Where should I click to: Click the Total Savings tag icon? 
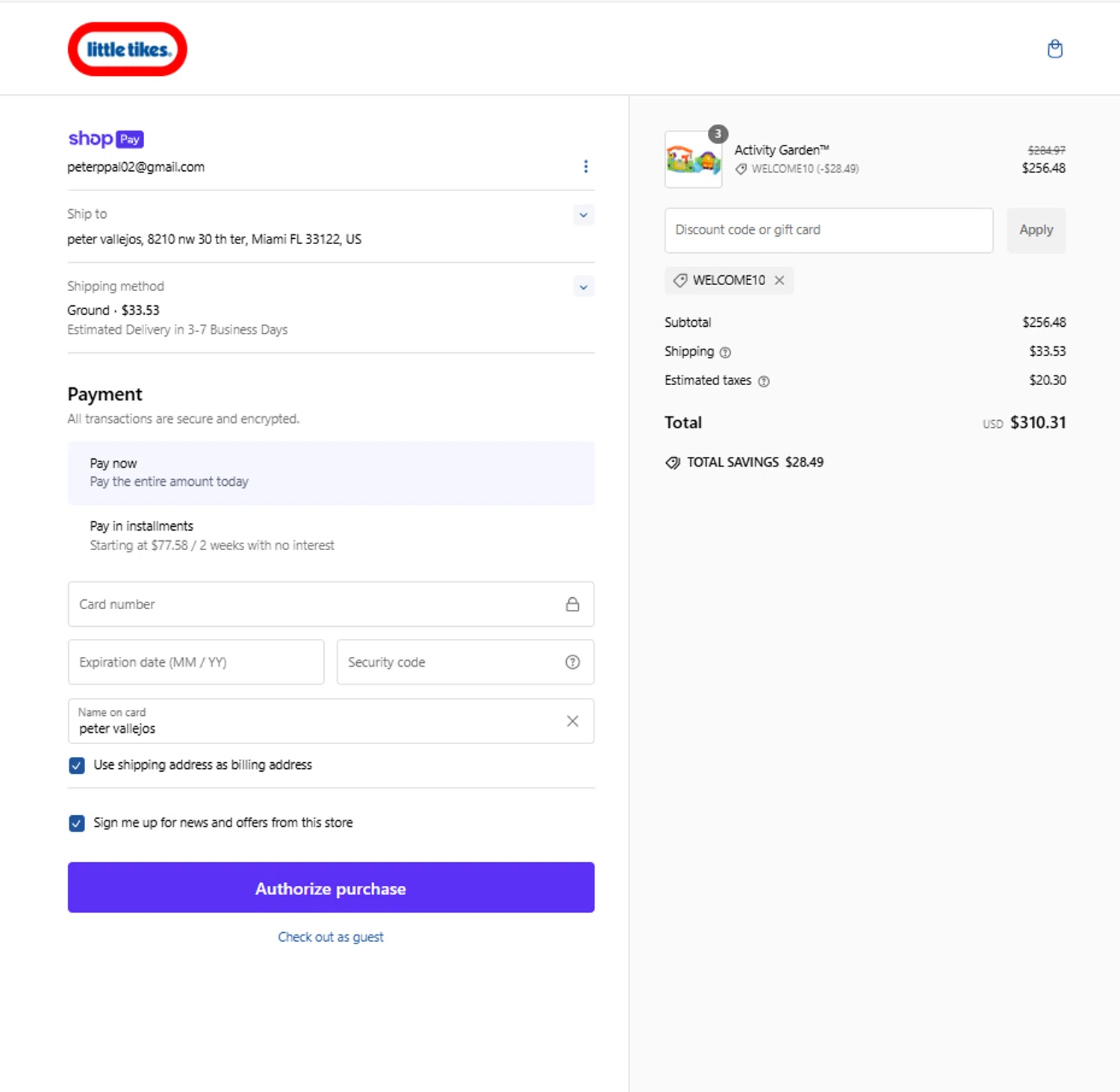coord(672,463)
